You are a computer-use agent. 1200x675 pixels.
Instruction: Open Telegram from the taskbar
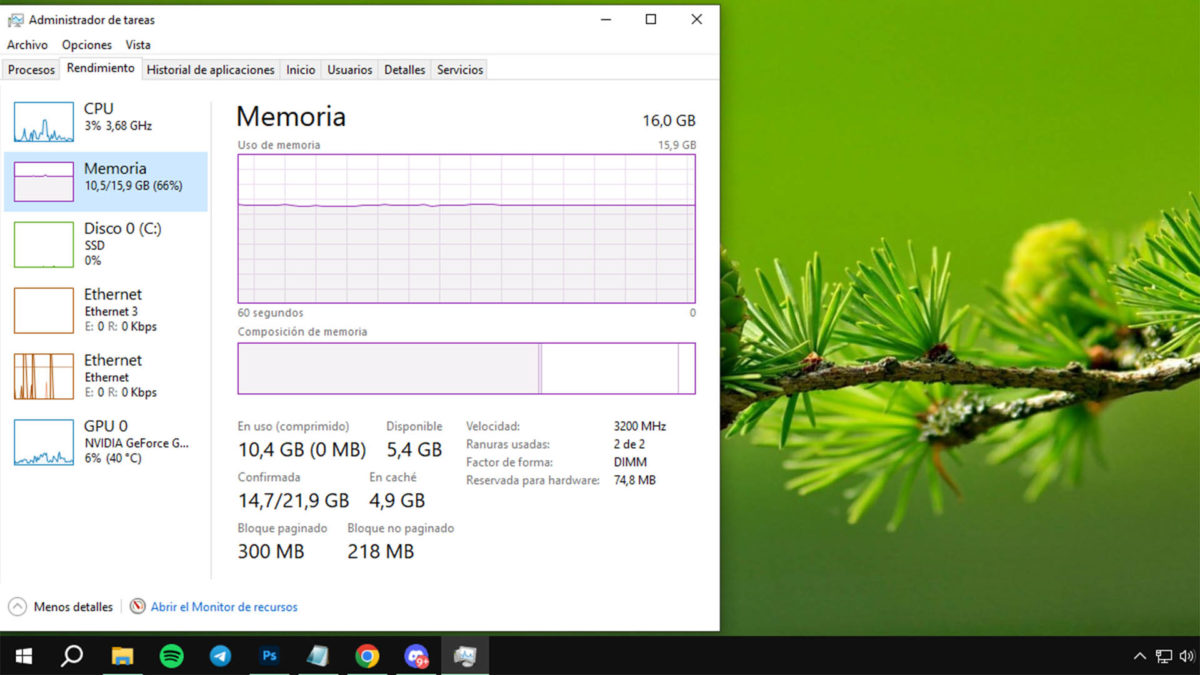220,656
